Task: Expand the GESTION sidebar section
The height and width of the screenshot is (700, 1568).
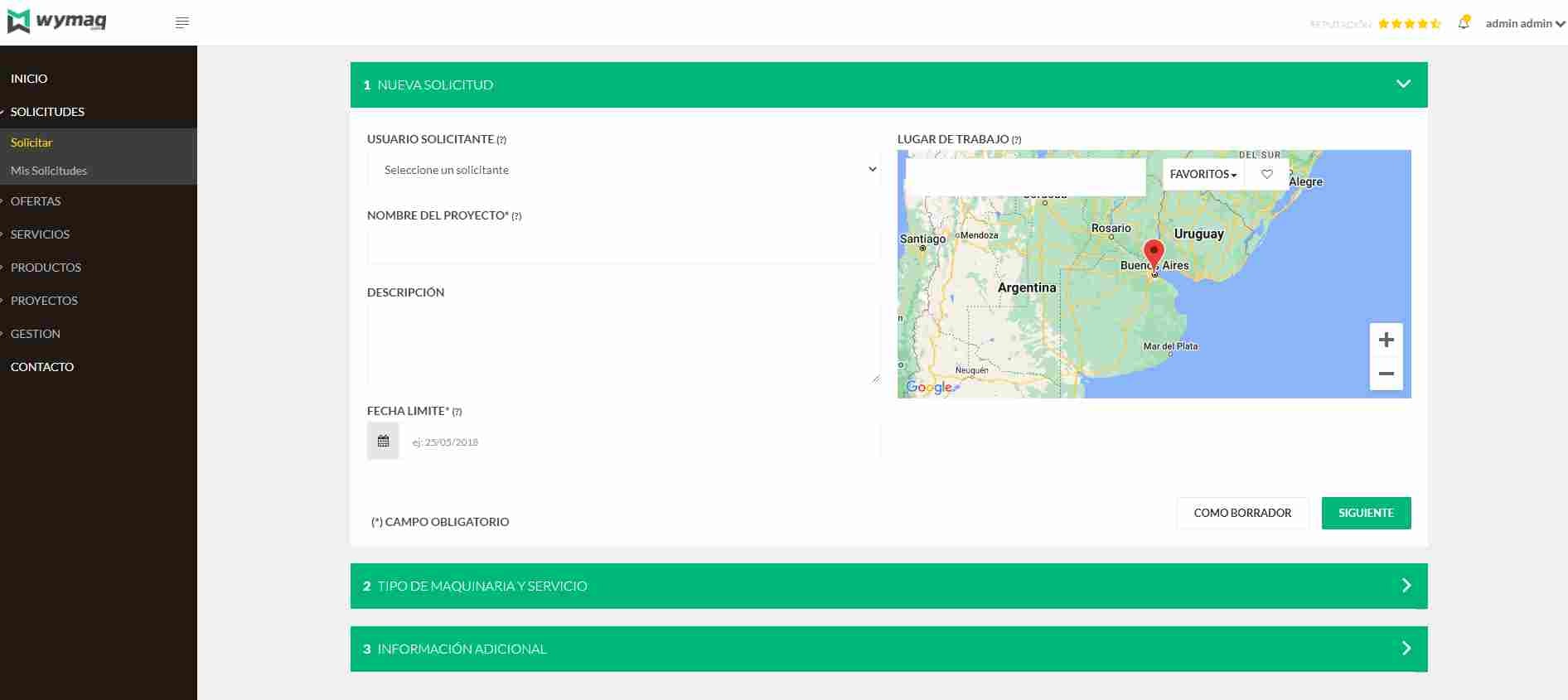Action: pyautogui.click(x=36, y=334)
